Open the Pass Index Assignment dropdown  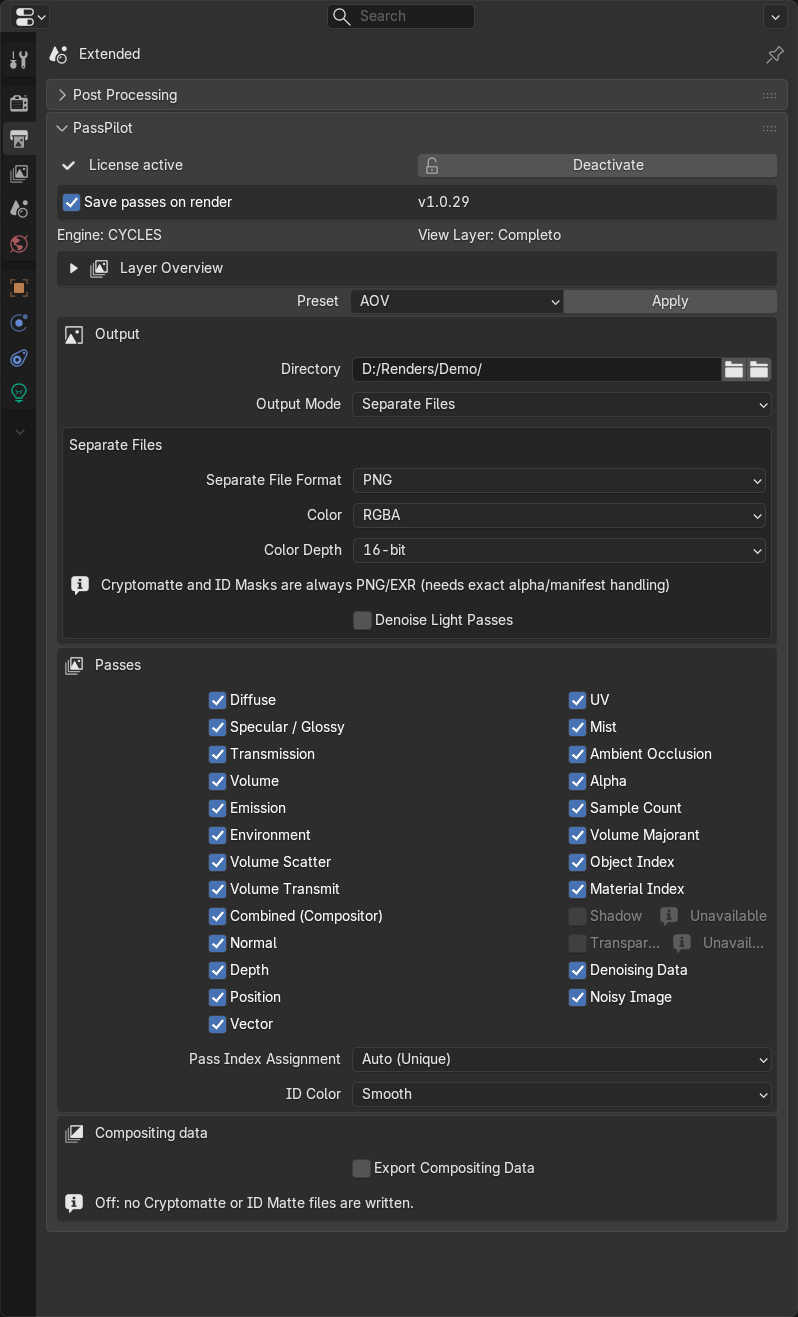[561, 1059]
